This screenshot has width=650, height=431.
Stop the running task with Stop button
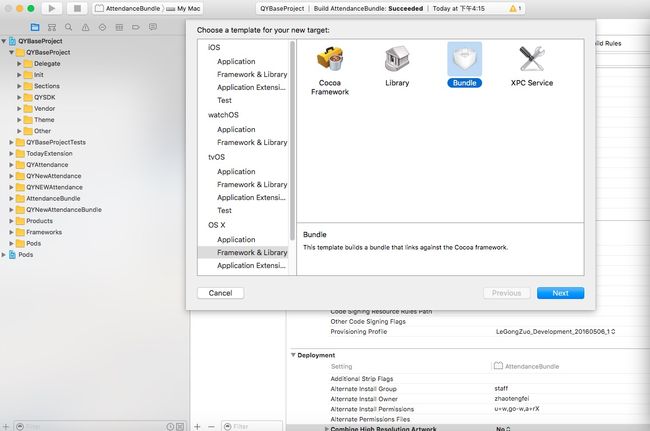pyautogui.click(x=77, y=8)
